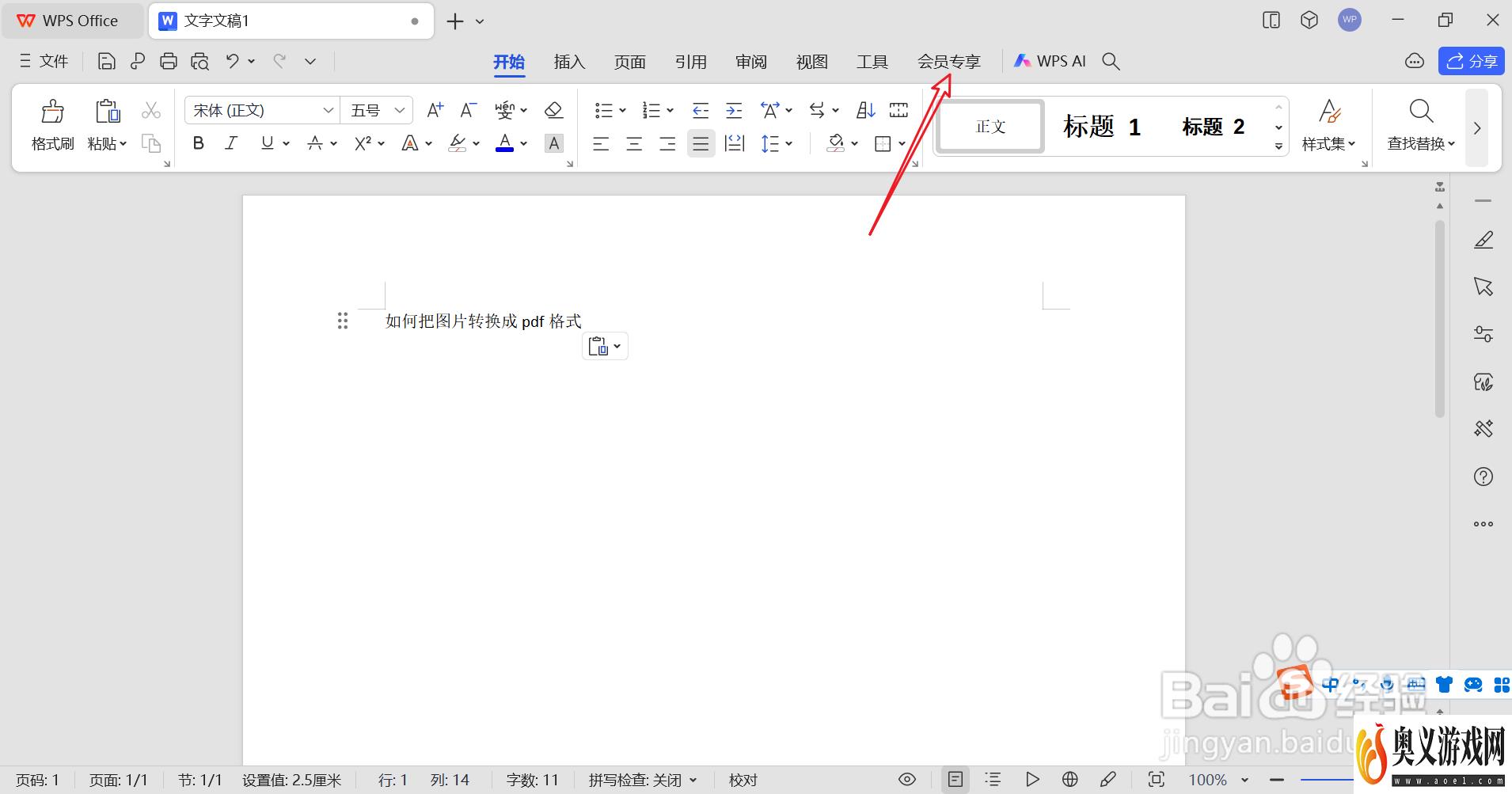
Task: Apply the 标题 2 style
Action: 1214,127
